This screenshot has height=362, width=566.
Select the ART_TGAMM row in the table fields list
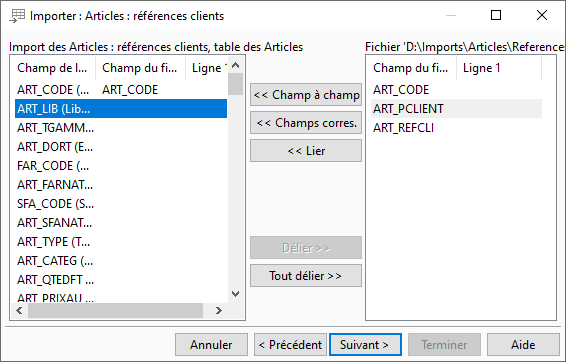[121, 128]
